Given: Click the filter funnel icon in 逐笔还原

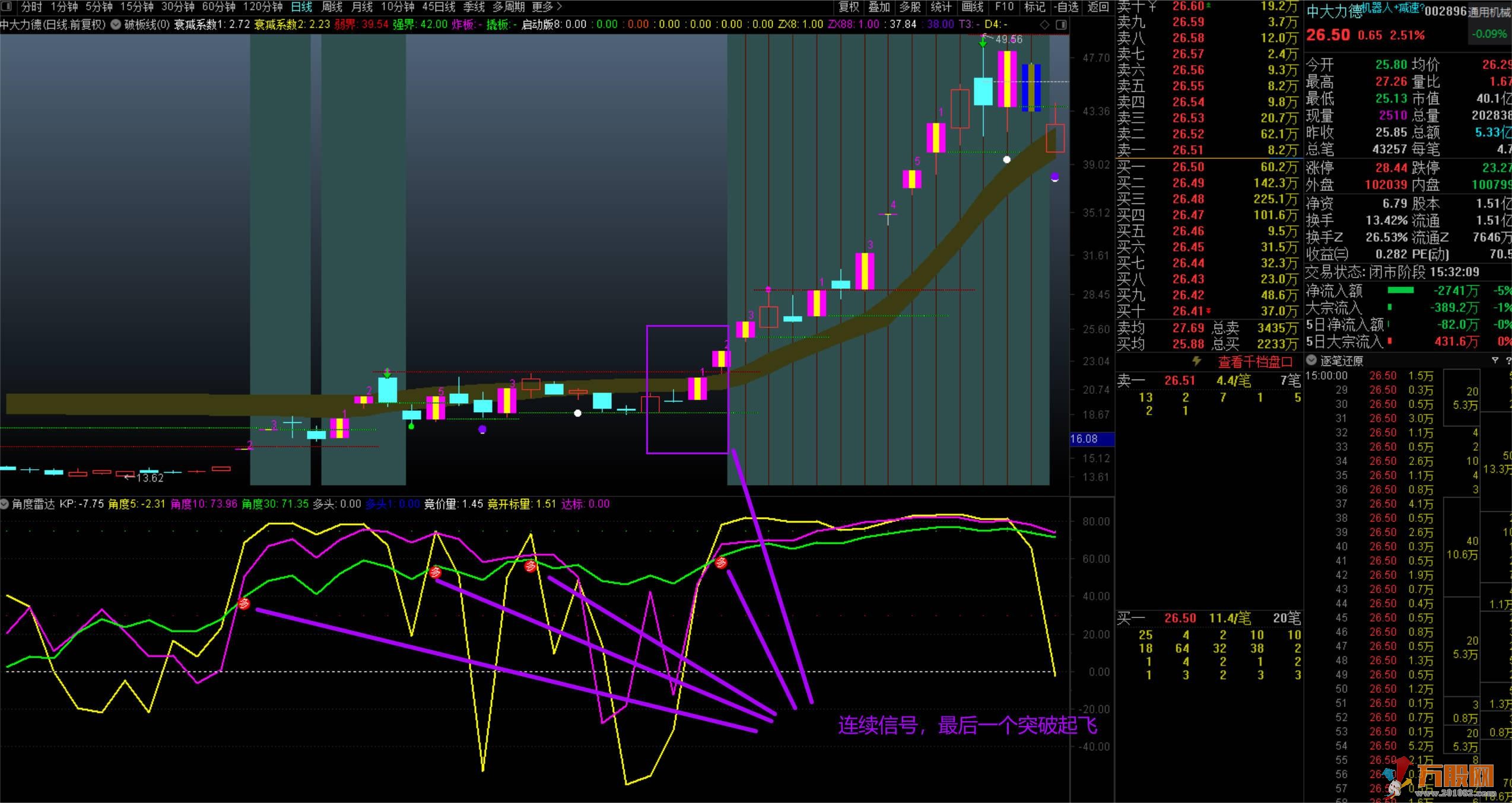Looking at the screenshot, I should click(x=1495, y=361).
